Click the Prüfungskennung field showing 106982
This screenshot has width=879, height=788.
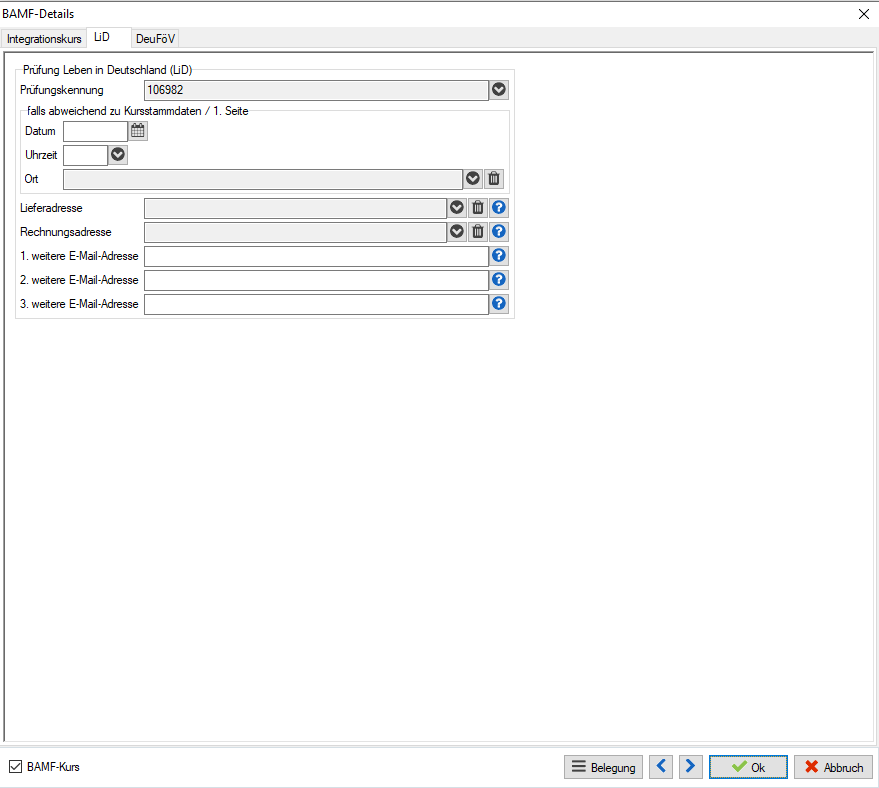[316, 90]
